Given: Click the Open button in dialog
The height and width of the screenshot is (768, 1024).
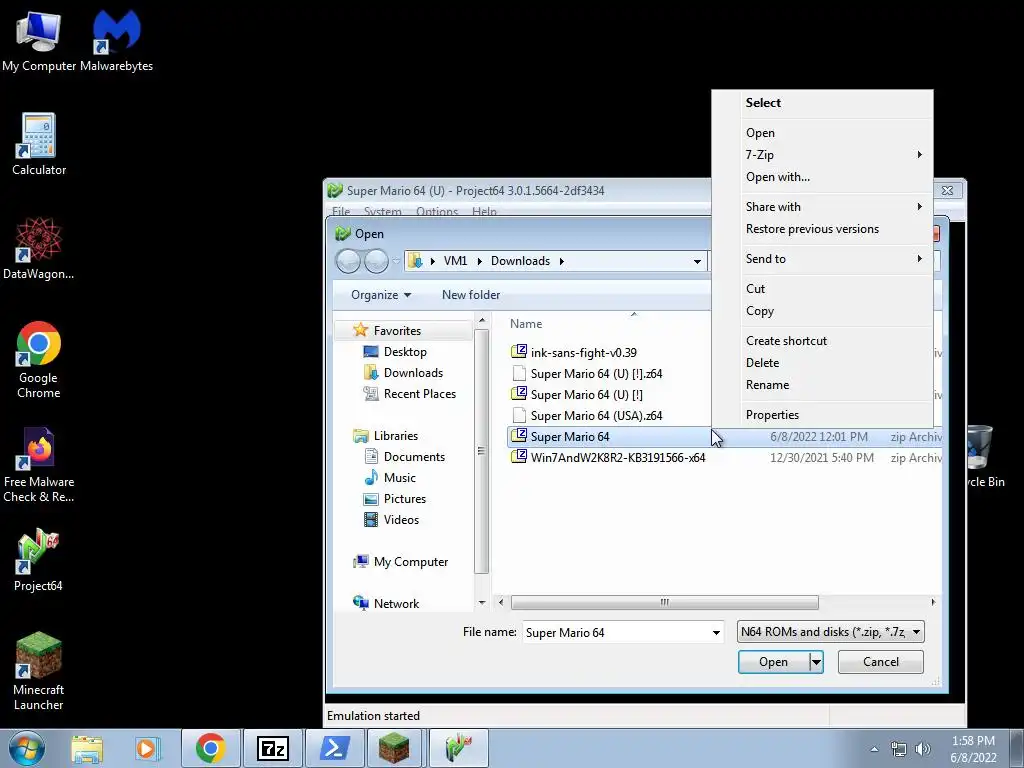Looking at the screenshot, I should pos(774,662).
